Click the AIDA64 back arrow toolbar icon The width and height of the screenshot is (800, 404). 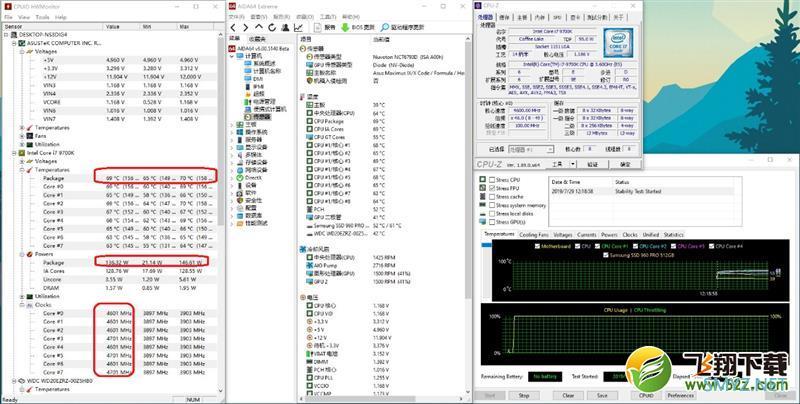pos(233,28)
